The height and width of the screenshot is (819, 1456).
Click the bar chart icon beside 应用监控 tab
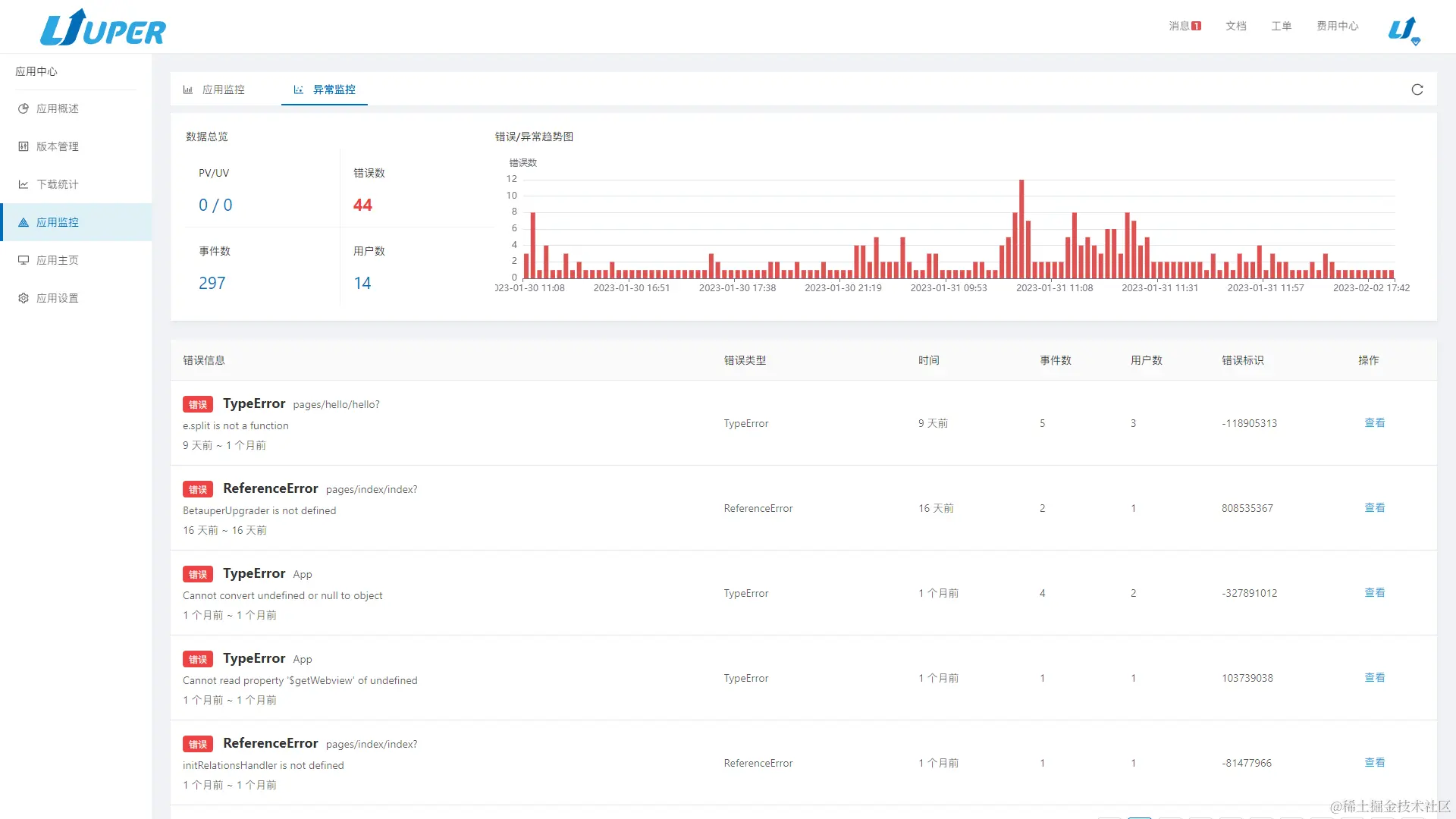tap(188, 89)
